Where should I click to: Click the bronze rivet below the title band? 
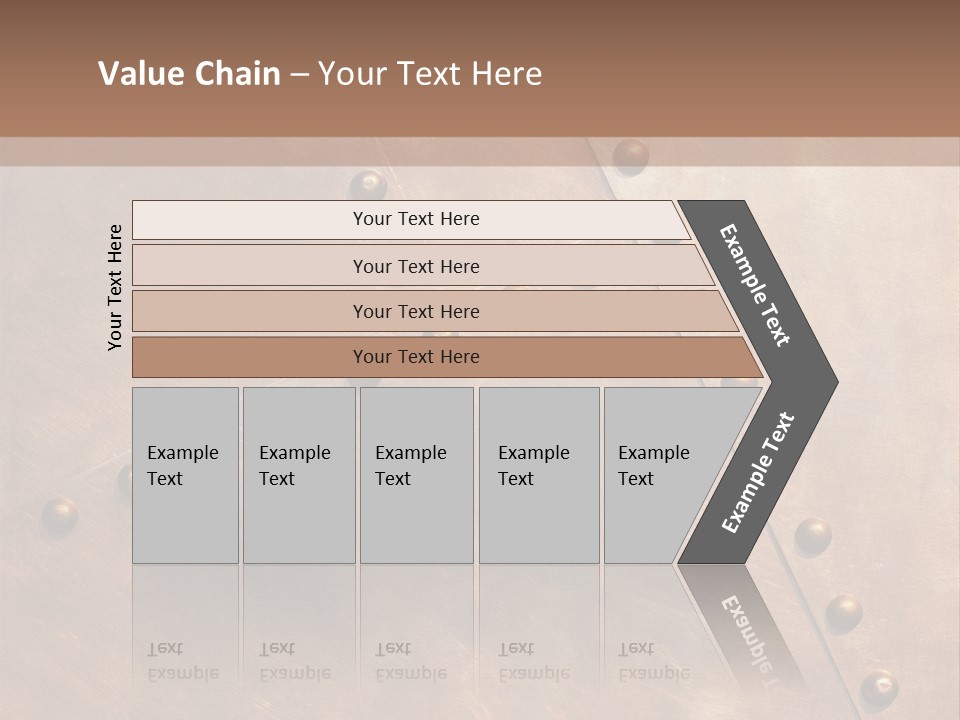pyautogui.click(x=631, y=157)
